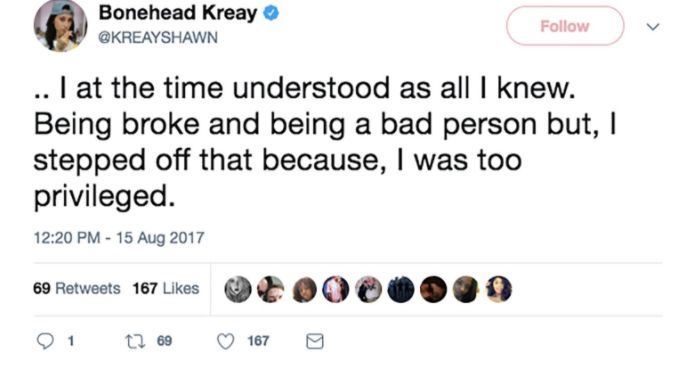The image size is (690, 375).
Task: Click the last liker avatar in row
Action: tap(499, 289)
